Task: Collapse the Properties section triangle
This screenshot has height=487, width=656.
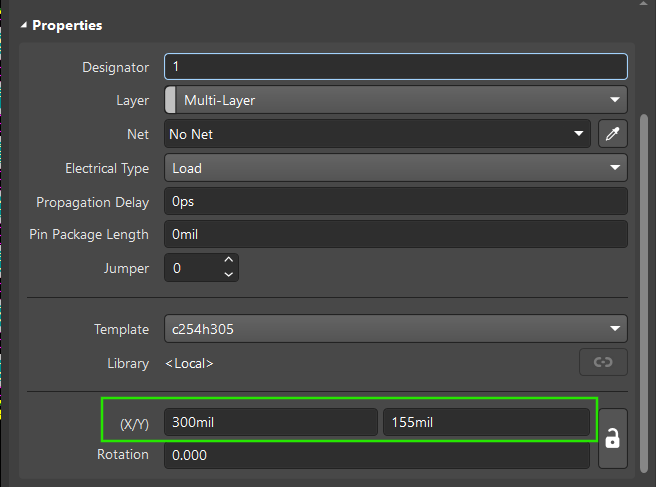Action: (x=24, y=25)
